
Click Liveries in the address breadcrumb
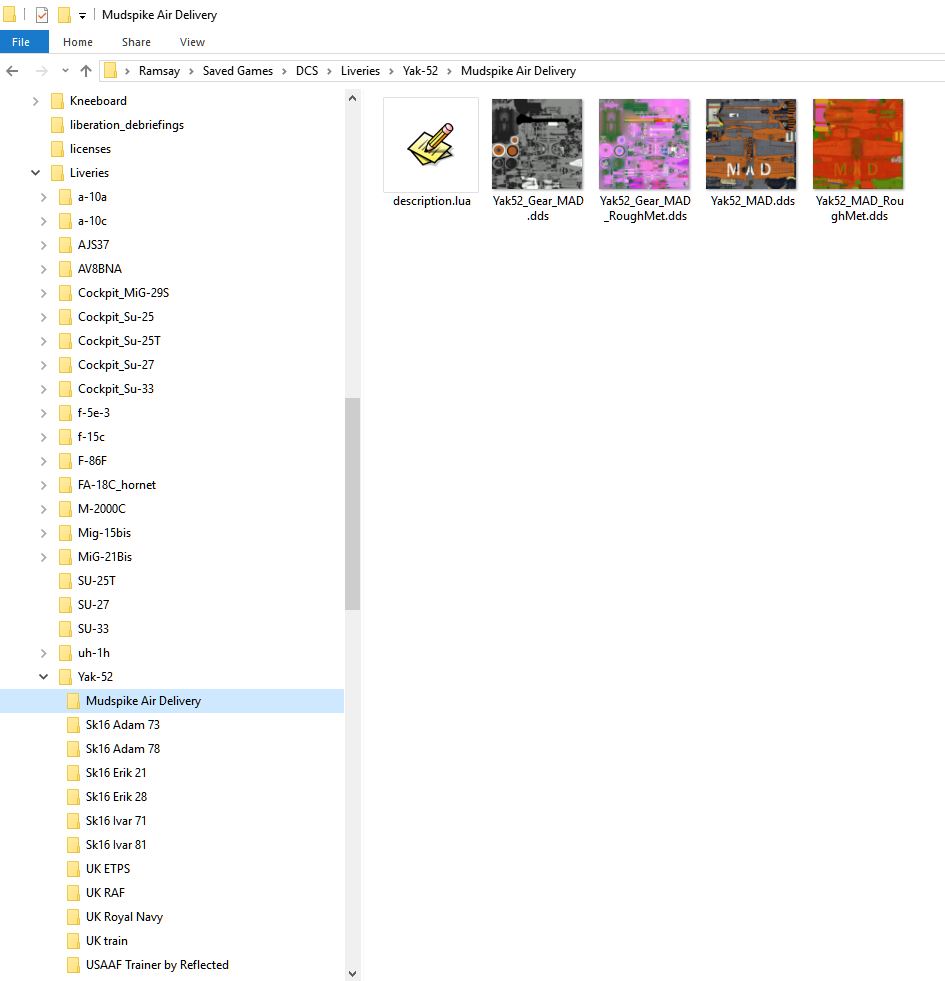pyautogui.click(x=360, y=71)
